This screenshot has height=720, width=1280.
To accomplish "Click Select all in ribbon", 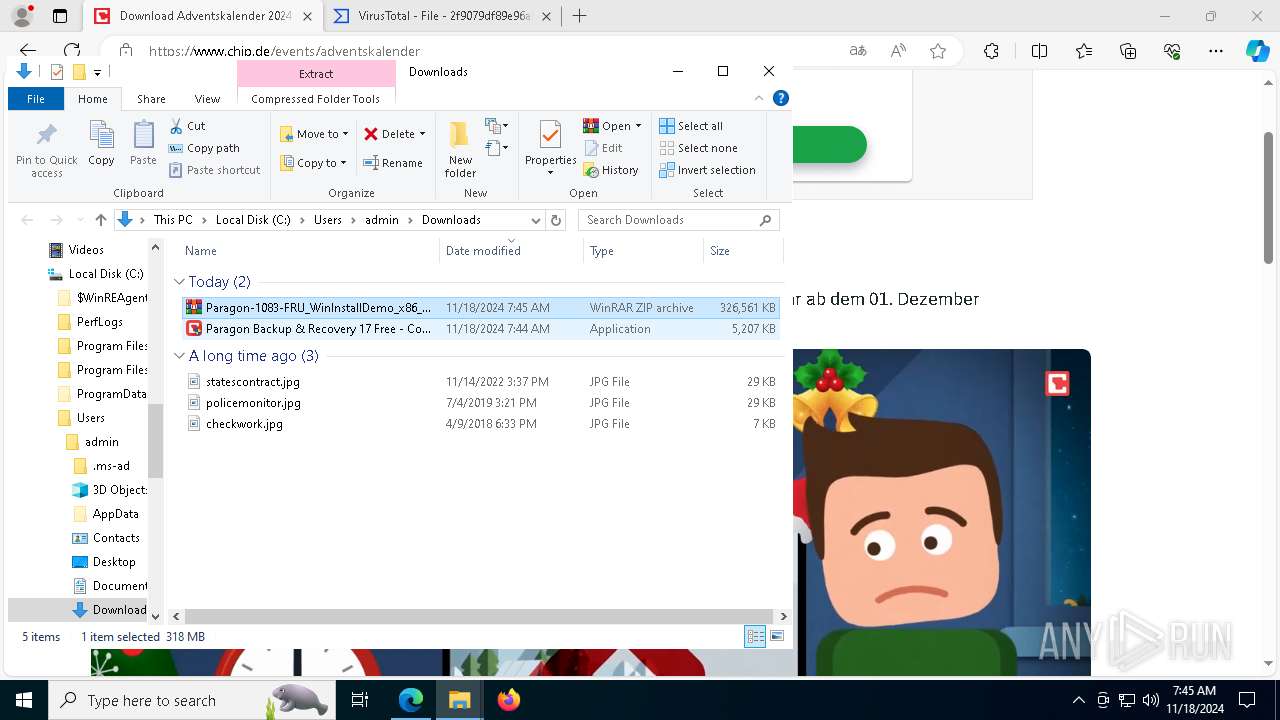I will coord(691,126).
